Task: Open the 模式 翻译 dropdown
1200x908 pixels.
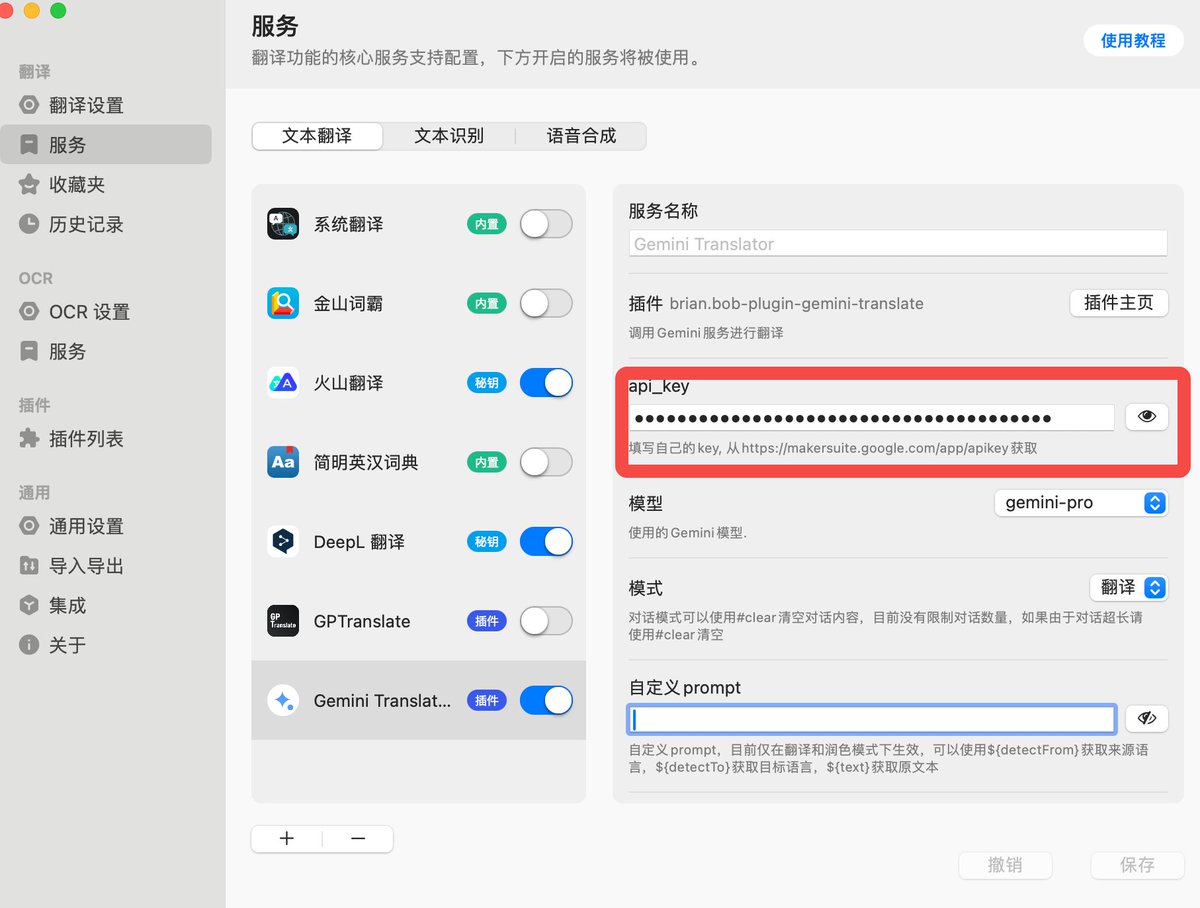Action: (x=1129, y=587)
